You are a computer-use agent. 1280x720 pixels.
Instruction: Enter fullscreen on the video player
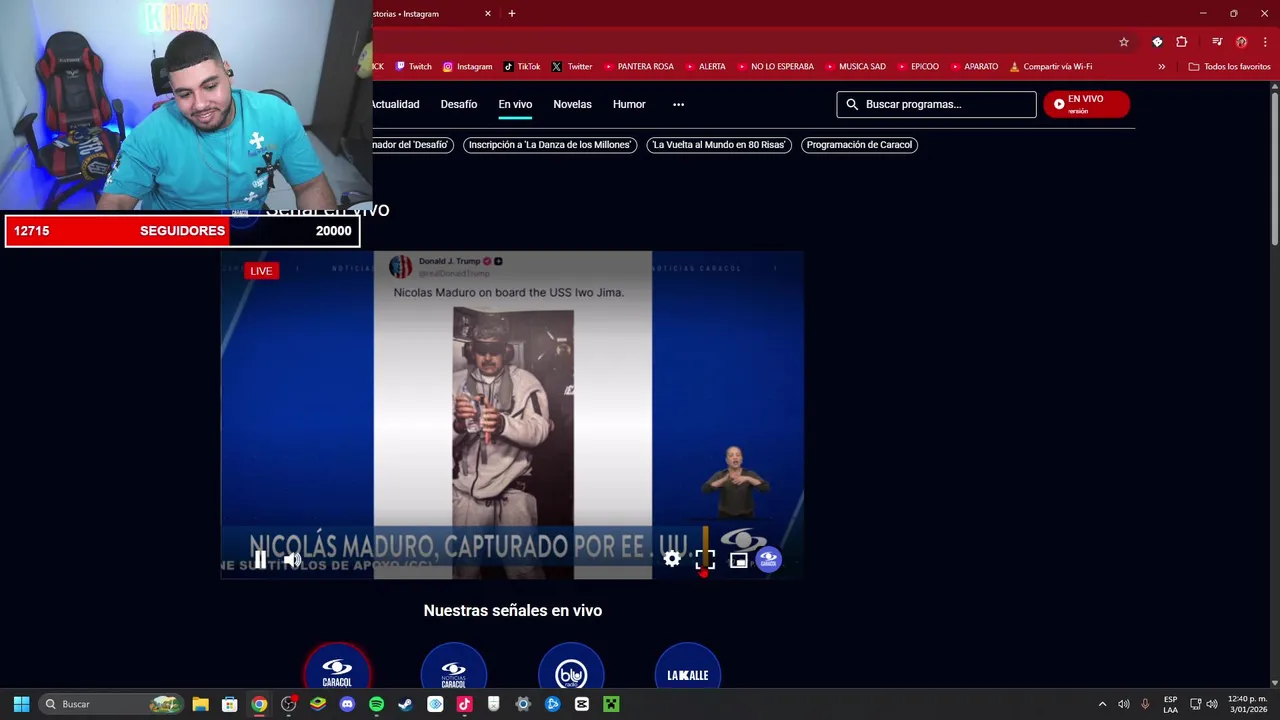tap(705, 560)
